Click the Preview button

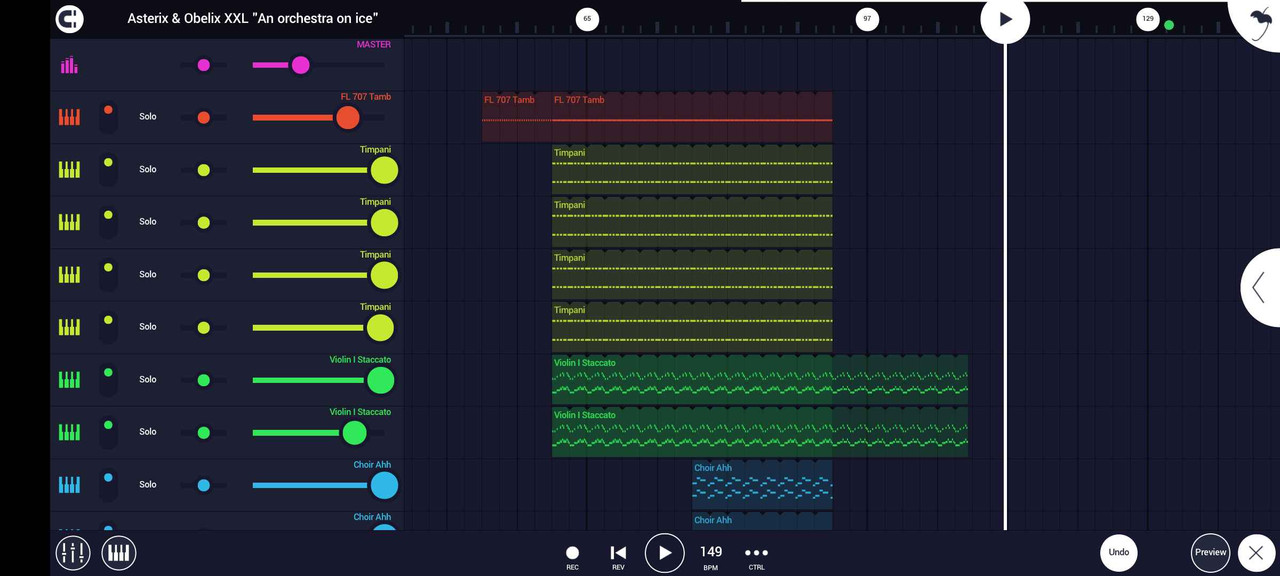pyautogui.click(x=1210, y=552)
